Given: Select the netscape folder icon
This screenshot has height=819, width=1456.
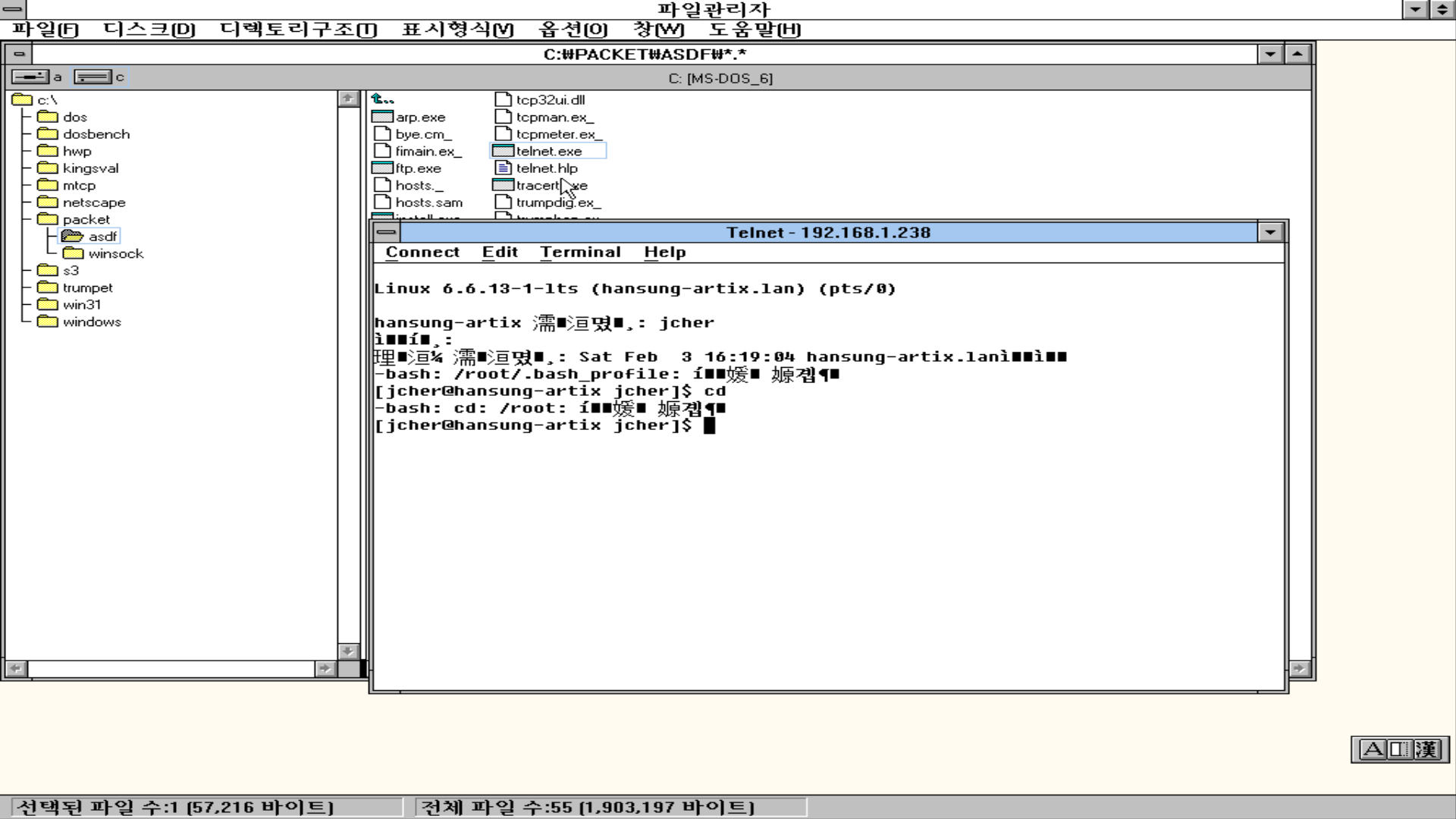Looking at the screenshot, I should point(48,202).
